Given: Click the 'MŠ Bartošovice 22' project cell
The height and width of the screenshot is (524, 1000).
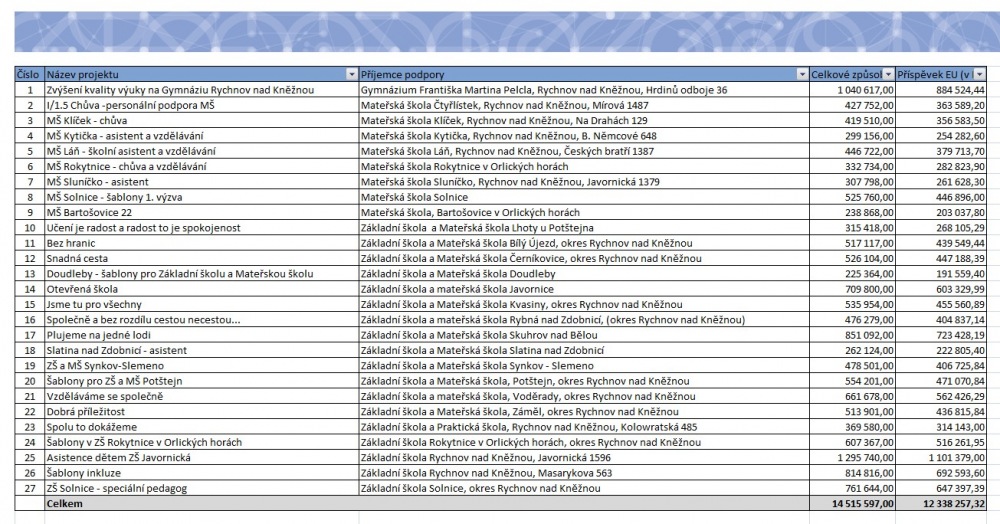Looking at the screenshot, I should click(x=202, y=212).
